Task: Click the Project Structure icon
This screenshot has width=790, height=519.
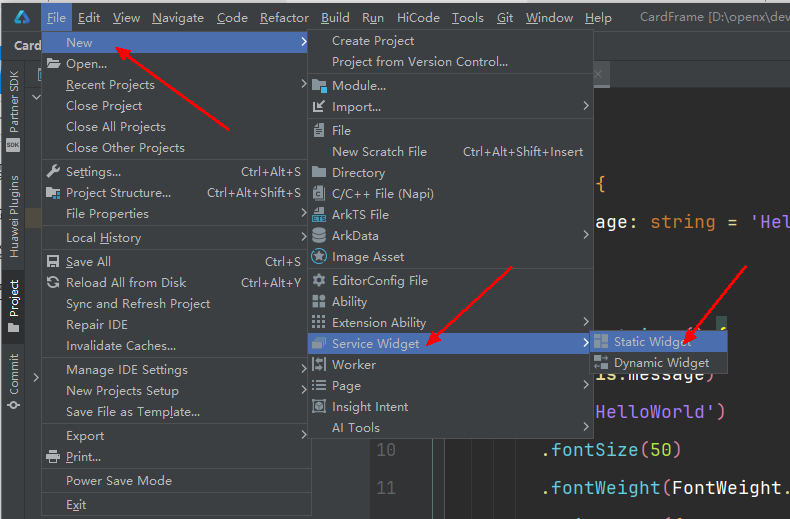Action: click(x=53, y=192)
